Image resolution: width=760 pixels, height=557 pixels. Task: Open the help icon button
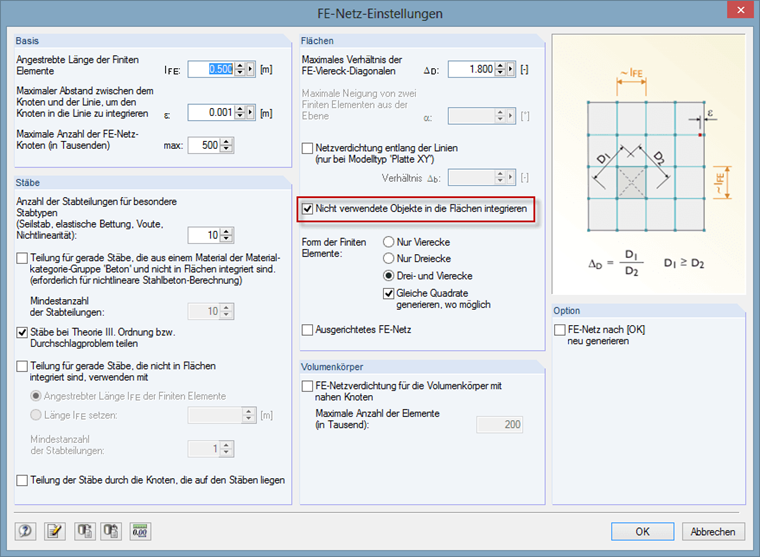pos(25,531)
